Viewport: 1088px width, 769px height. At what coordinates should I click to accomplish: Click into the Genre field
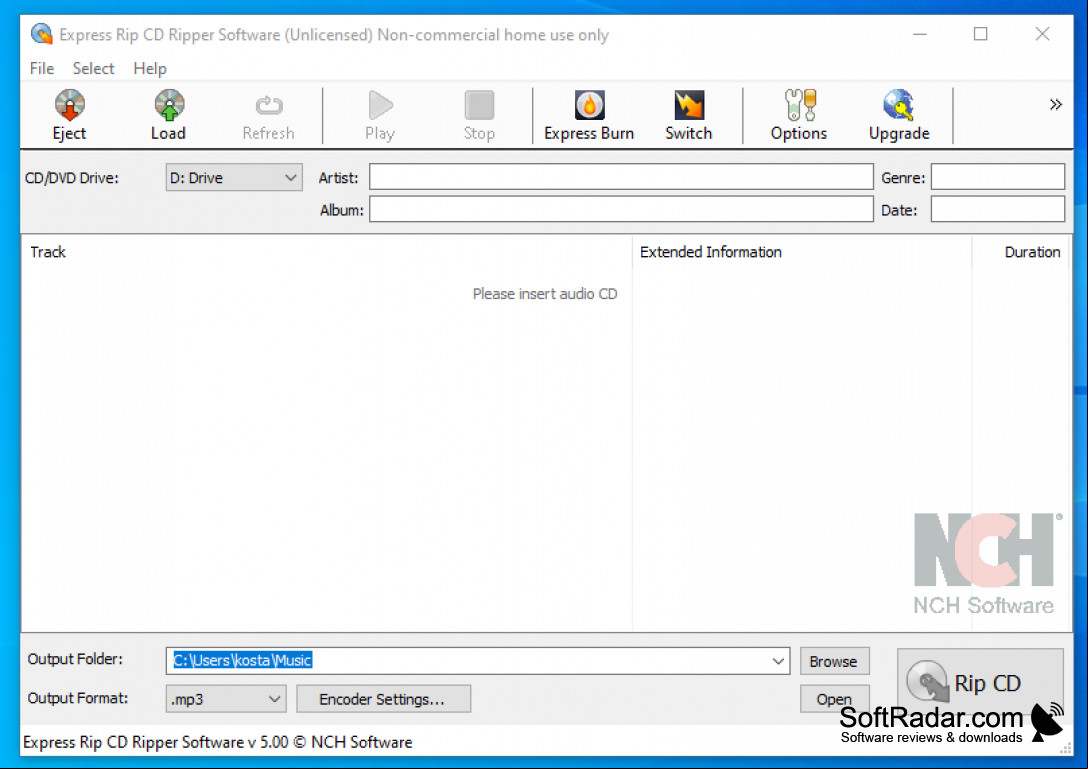[x=998, y=177]
